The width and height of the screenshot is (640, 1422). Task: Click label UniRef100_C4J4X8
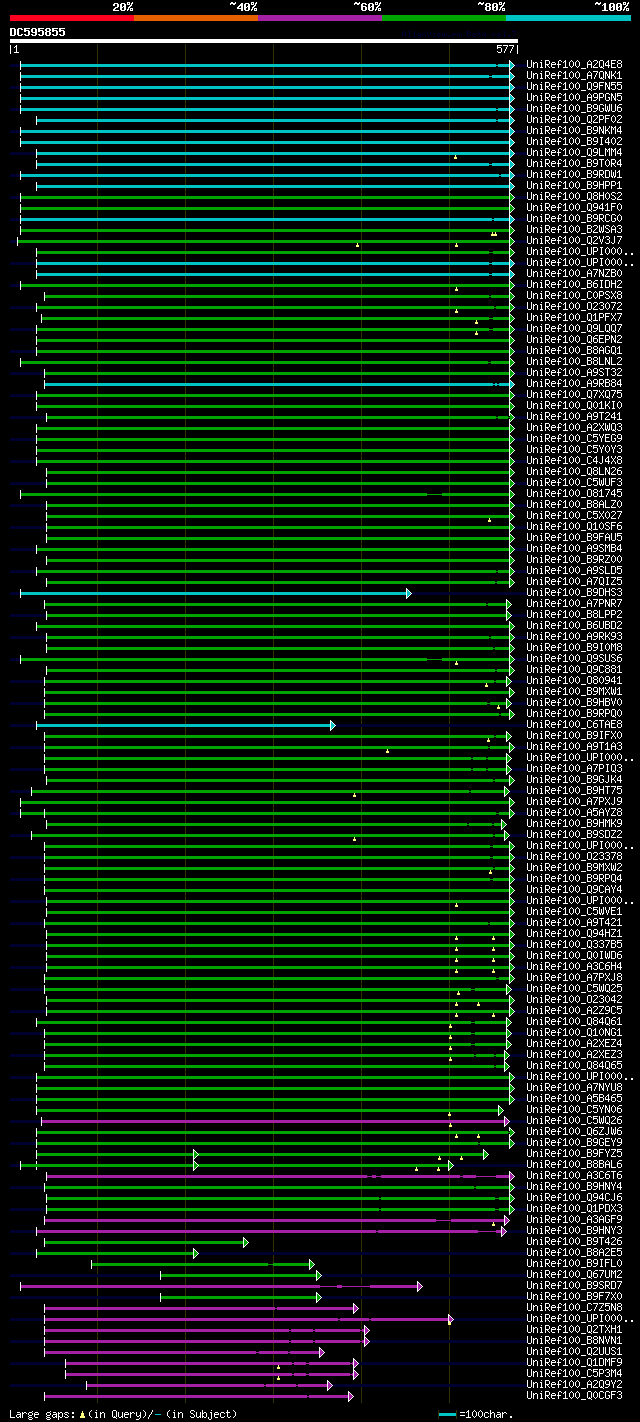coord(574,460)
